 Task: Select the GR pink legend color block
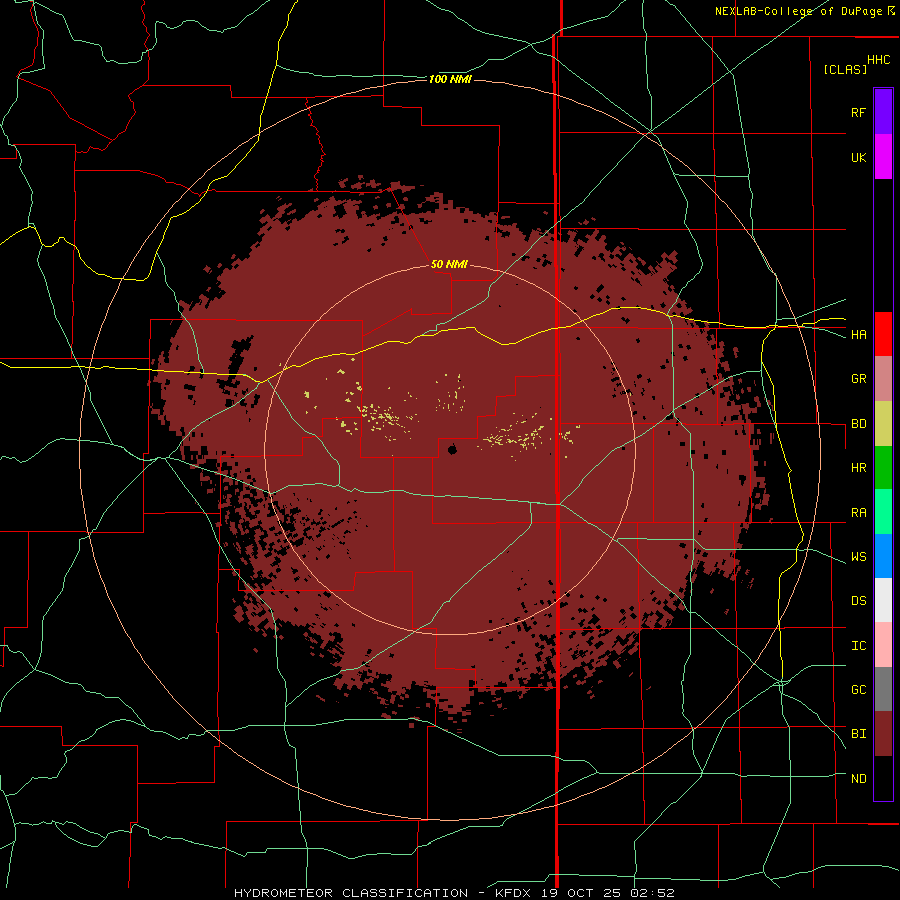(x=883, y=379)
